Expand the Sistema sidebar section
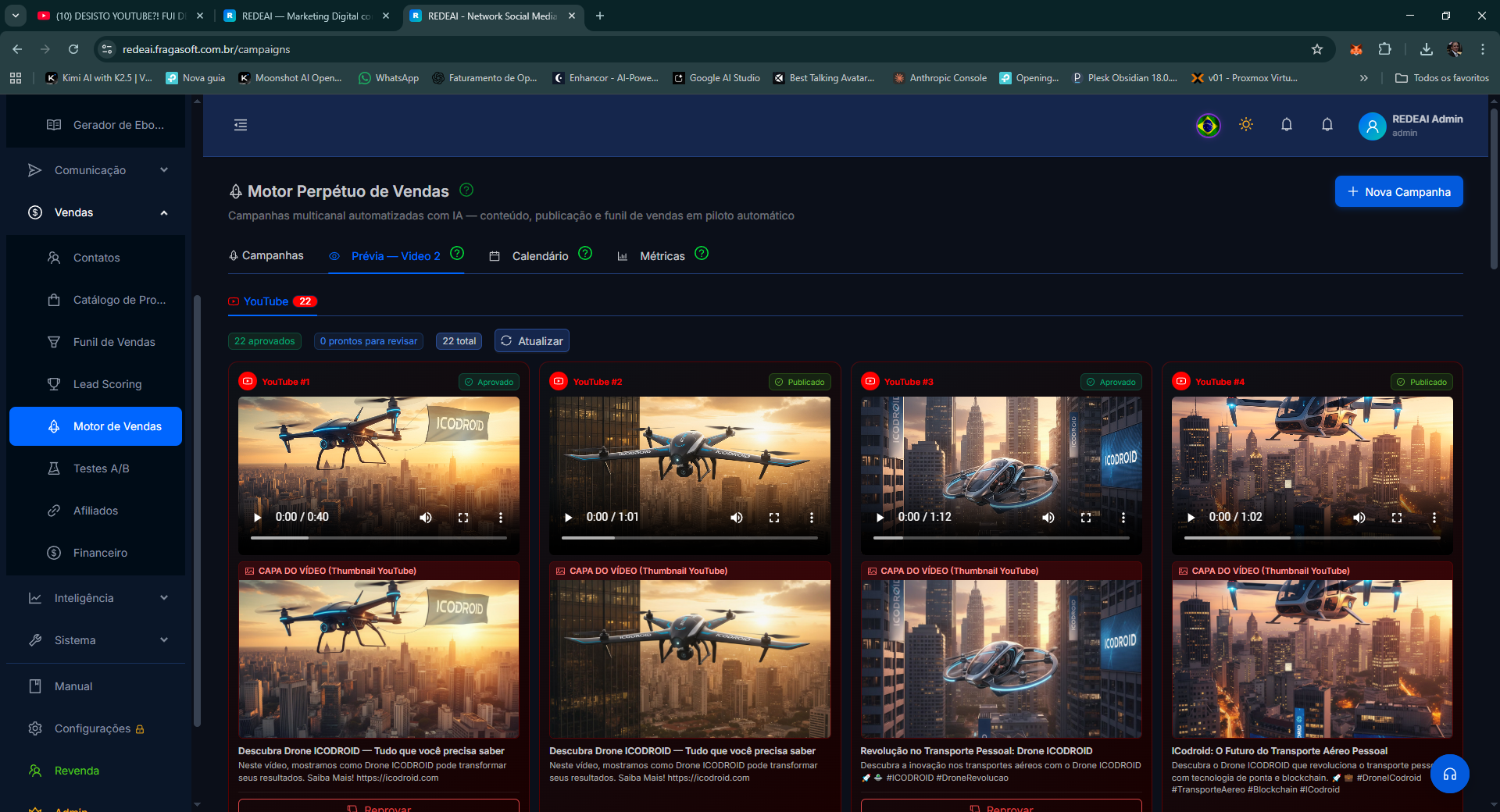This screenshot has width=1500, height=812. tap(96, 640)
